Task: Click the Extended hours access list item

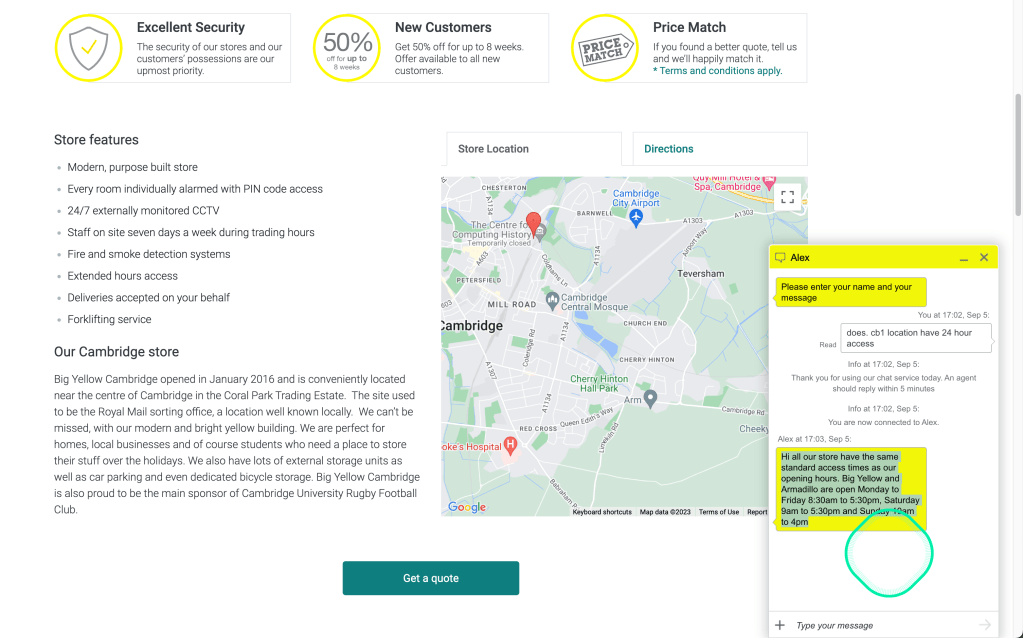Action: tap(122, 276)
